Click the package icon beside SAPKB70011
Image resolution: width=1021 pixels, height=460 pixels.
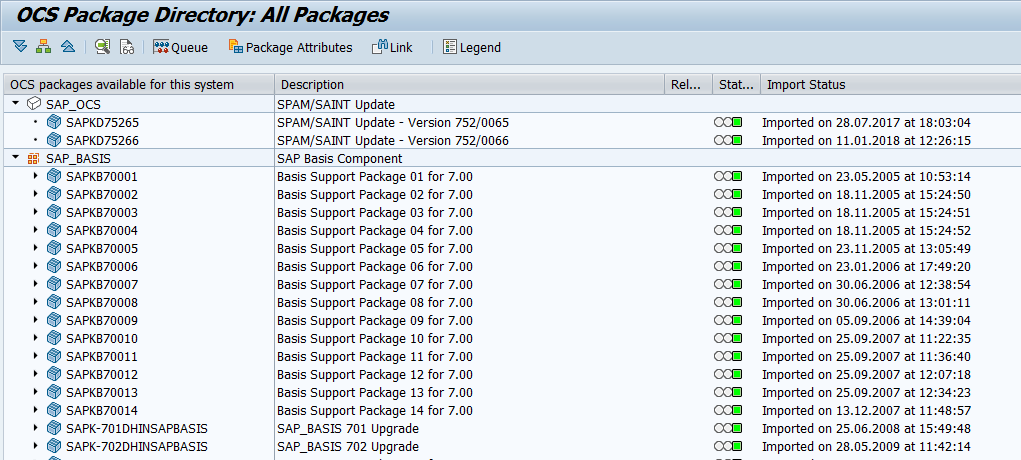click(53, 357)
